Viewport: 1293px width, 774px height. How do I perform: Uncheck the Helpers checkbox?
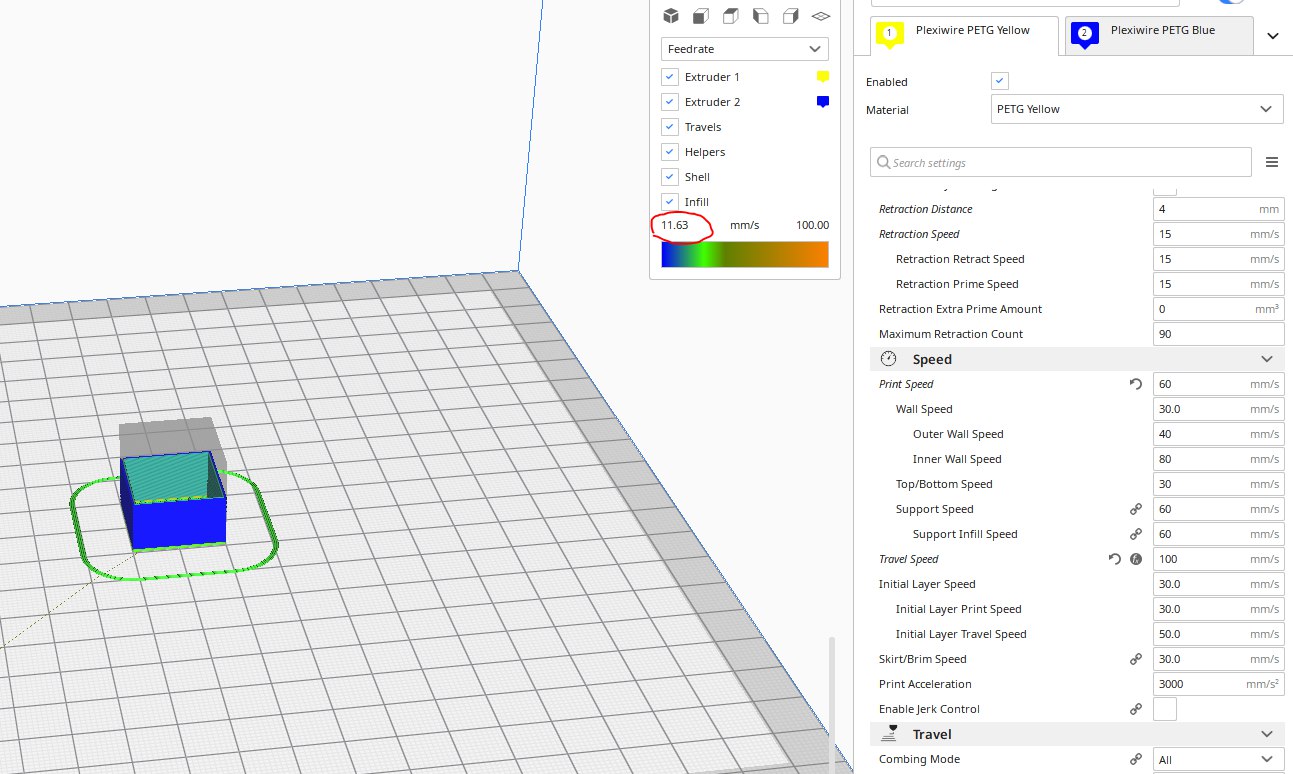670,152
